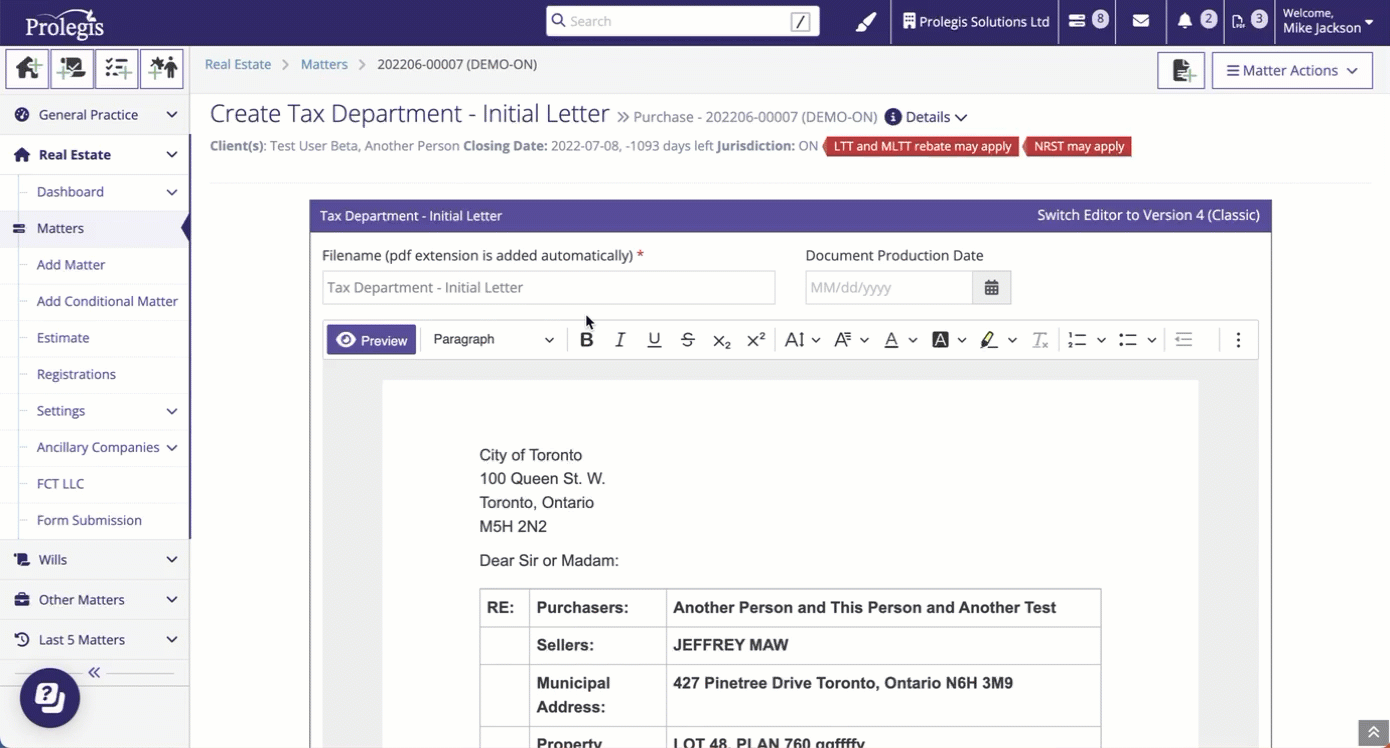Click the Preview button
Image resolution: width=1390 pixels, height=748 pixels.
click(371, 340)
